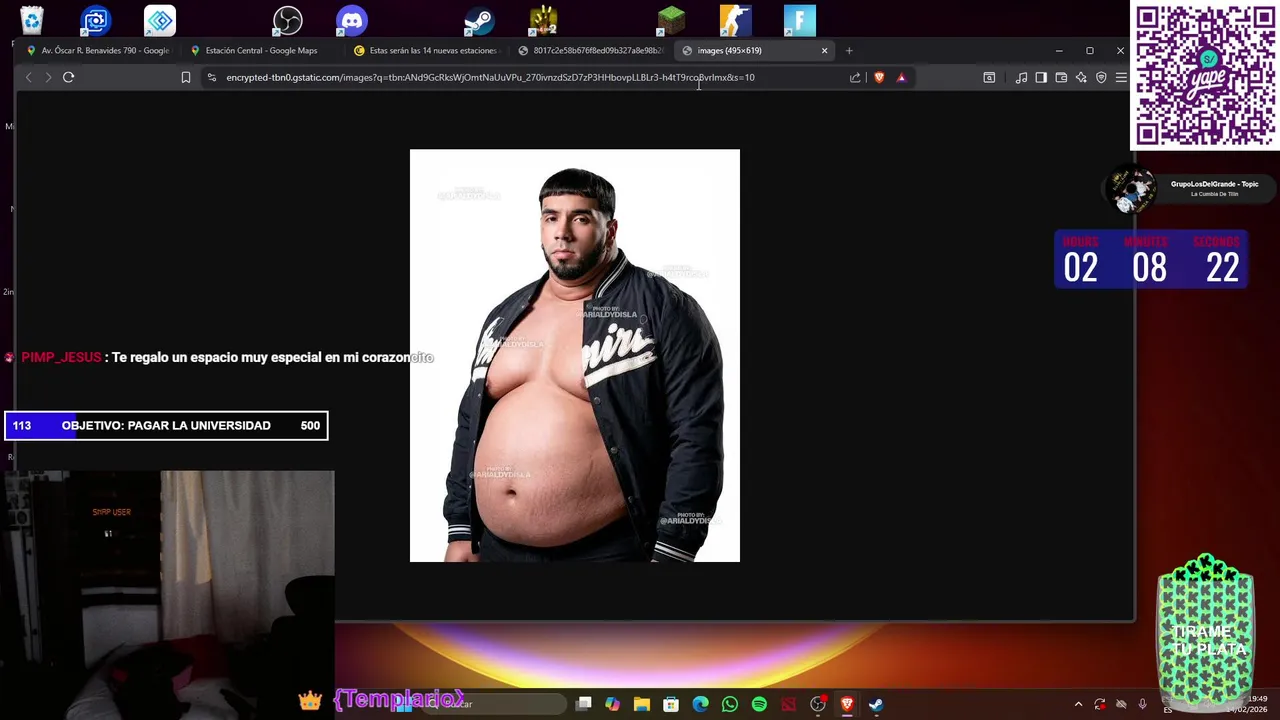
Task: Launch OBS Studio from the desktop
Action: (x=288, y=20)
